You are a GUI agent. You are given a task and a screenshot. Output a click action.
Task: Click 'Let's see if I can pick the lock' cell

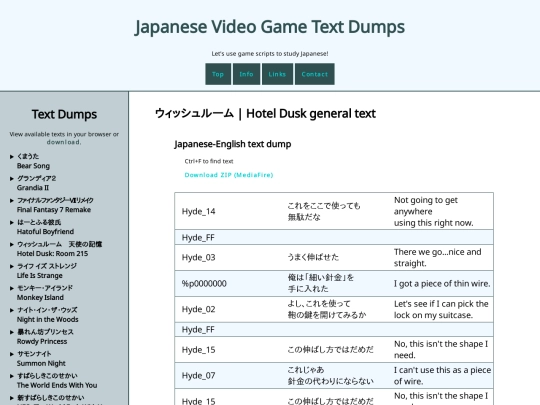pos(441,310)
